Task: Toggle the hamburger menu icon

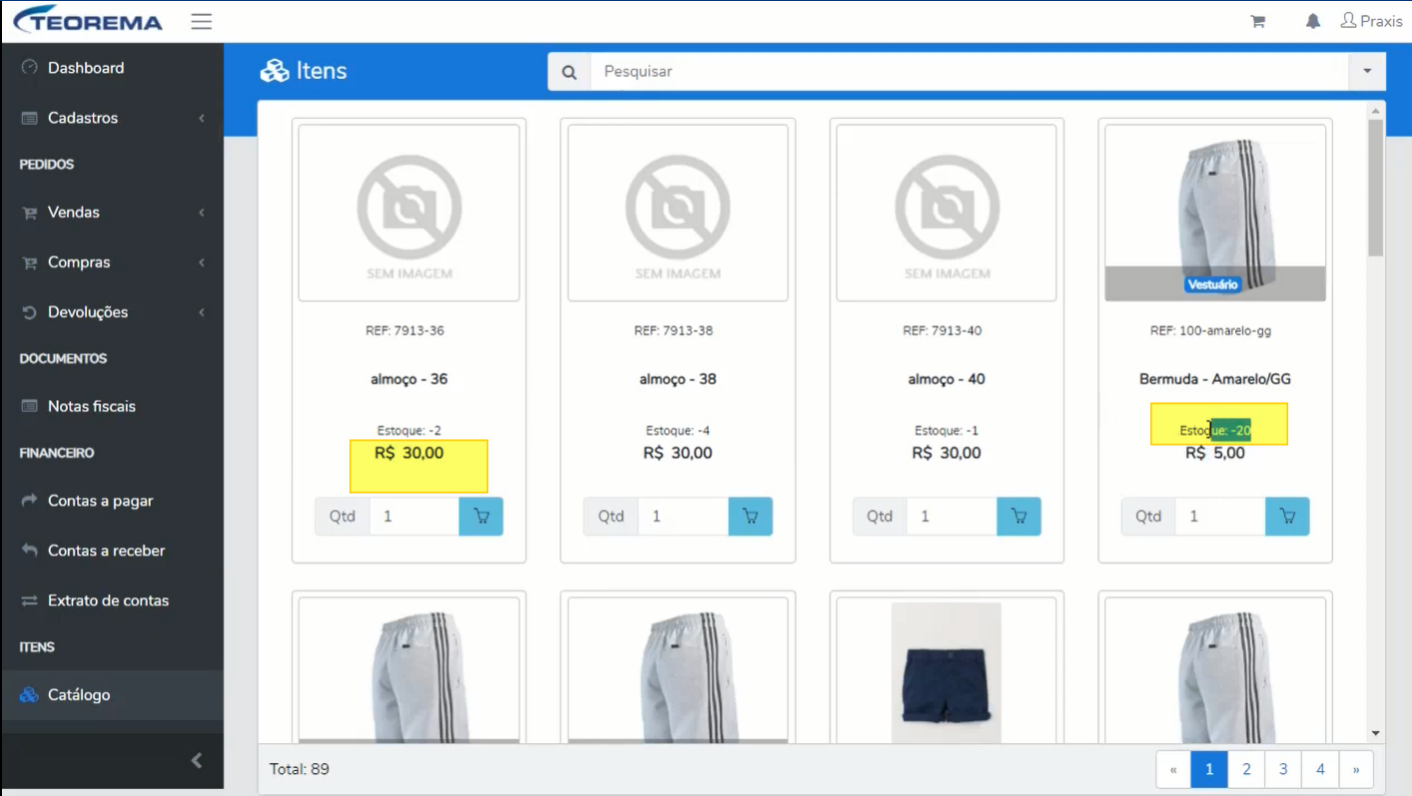Action: [202, 21]
